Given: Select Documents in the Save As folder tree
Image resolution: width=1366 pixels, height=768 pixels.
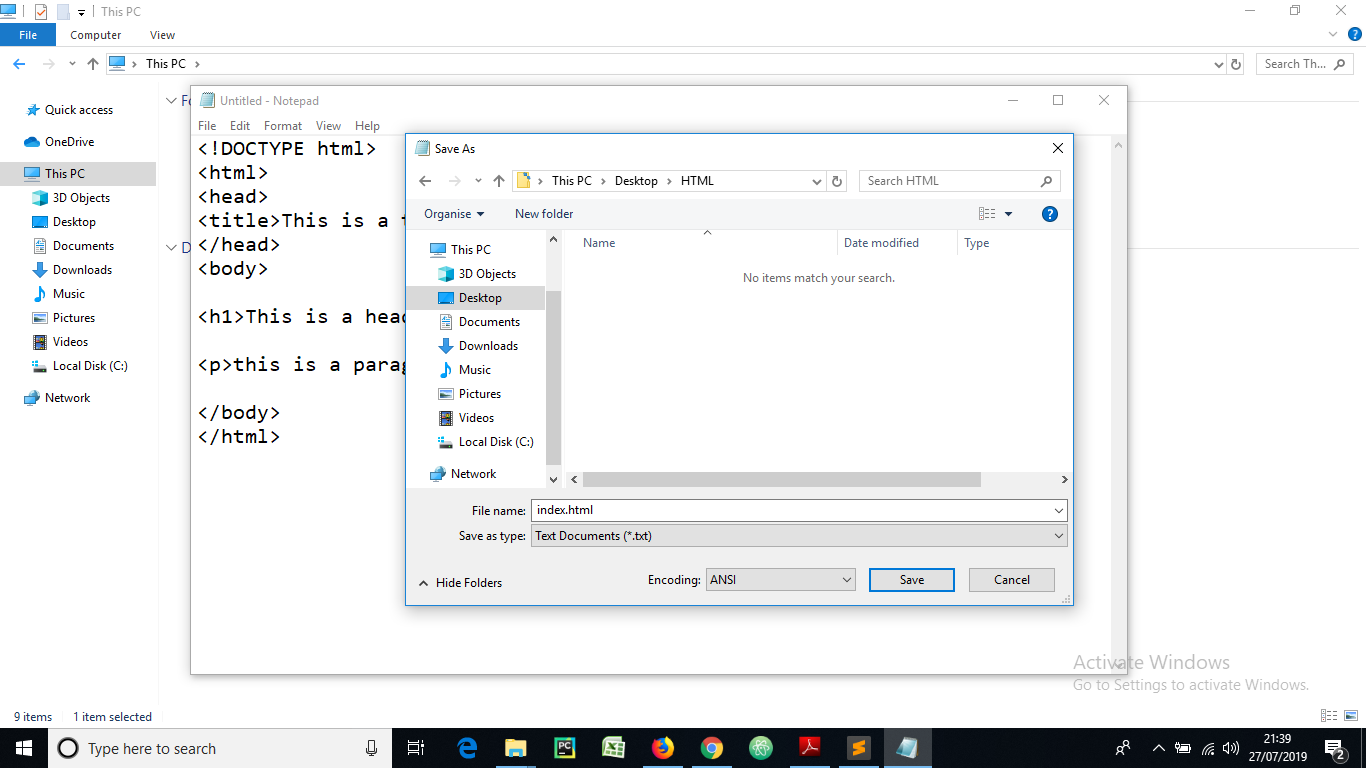Looking at the screenshot, I should (x=479, y=322).
